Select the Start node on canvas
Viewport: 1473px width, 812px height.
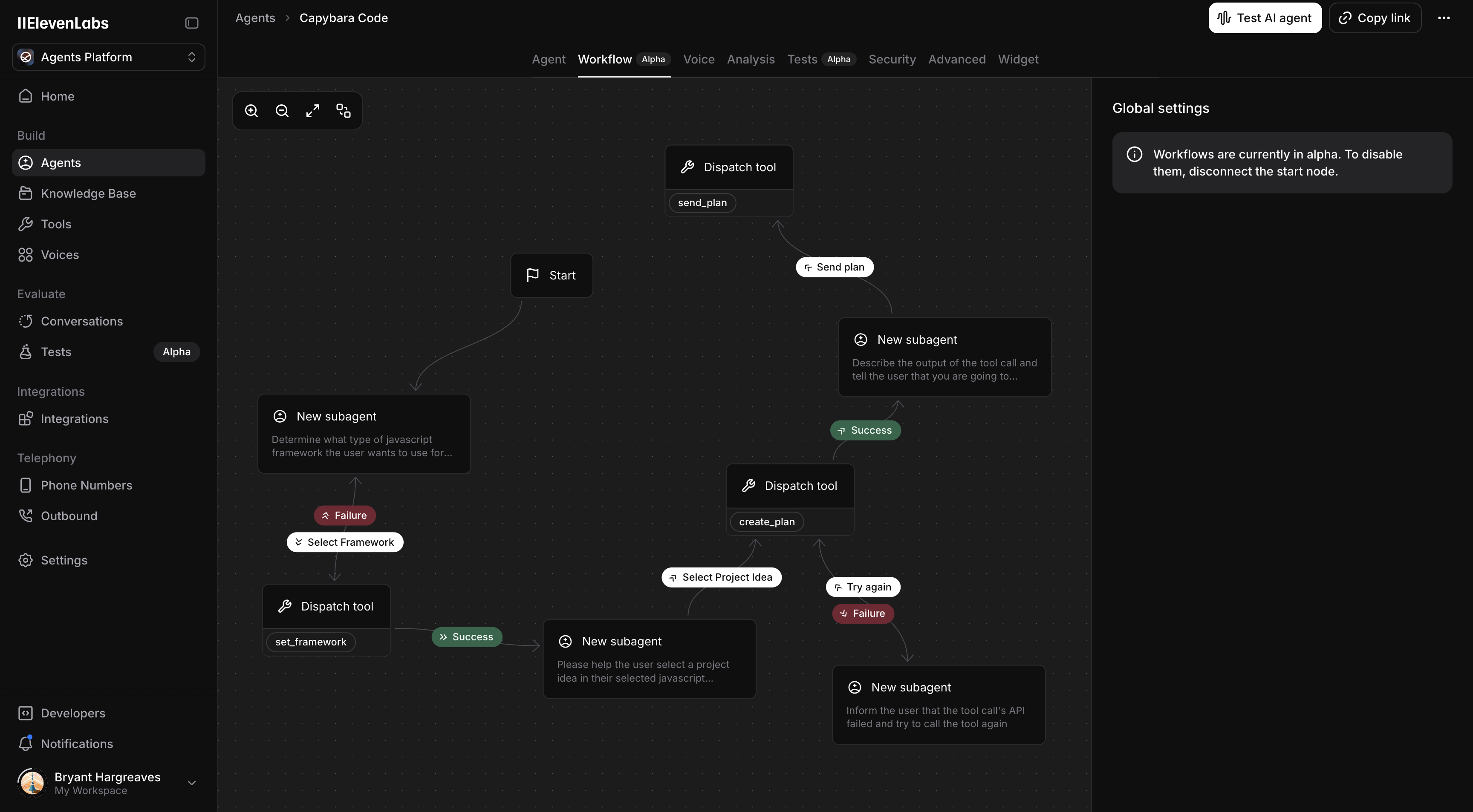[x=551, y=276]
